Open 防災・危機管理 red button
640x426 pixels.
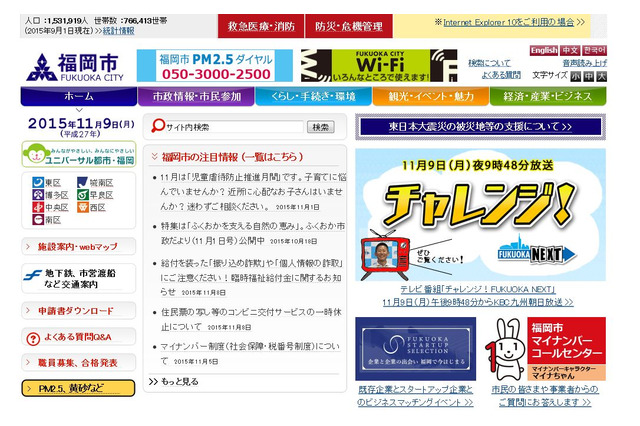point(349,26)
